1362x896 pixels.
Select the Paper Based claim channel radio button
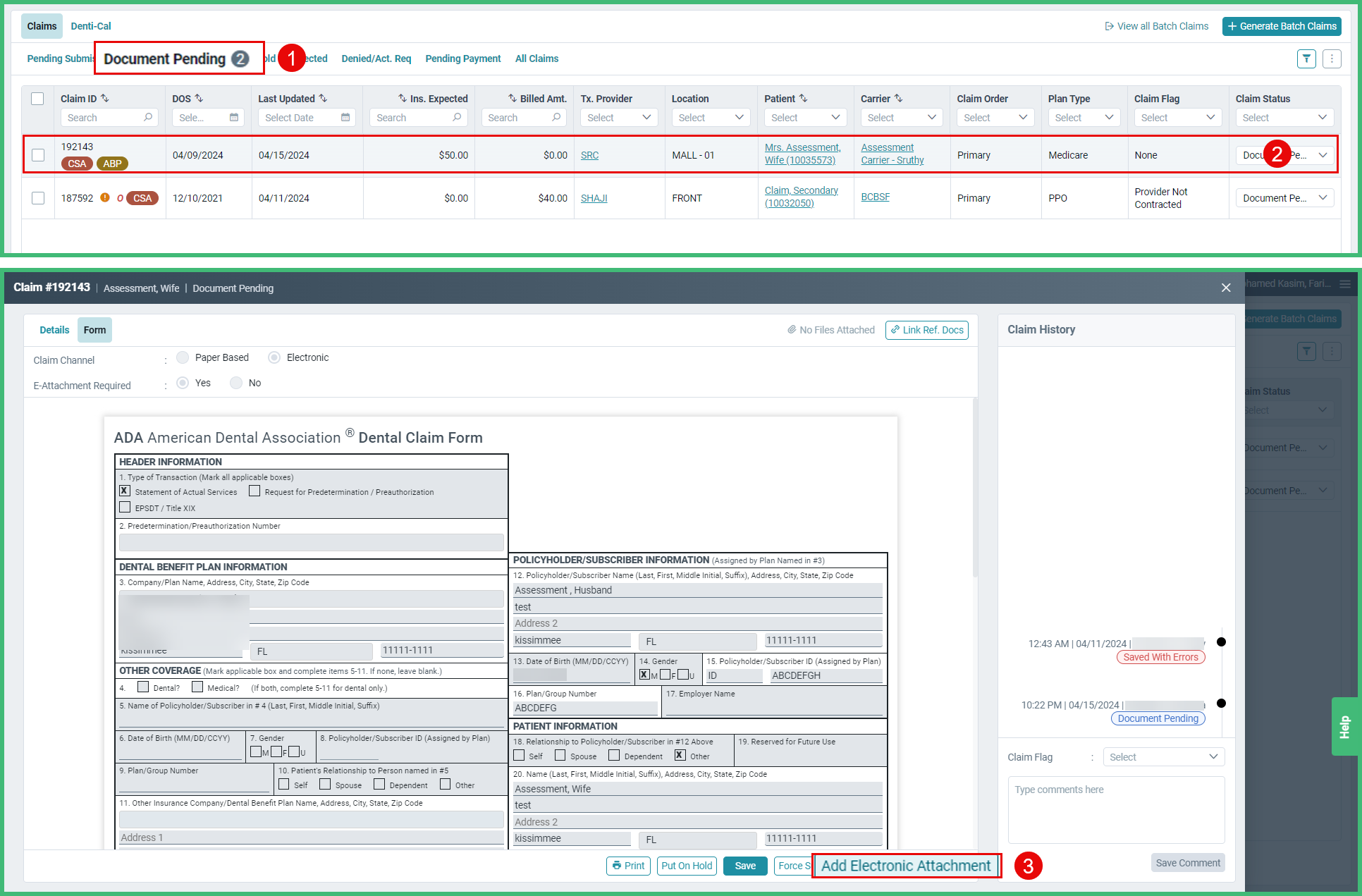click(183, 357)
